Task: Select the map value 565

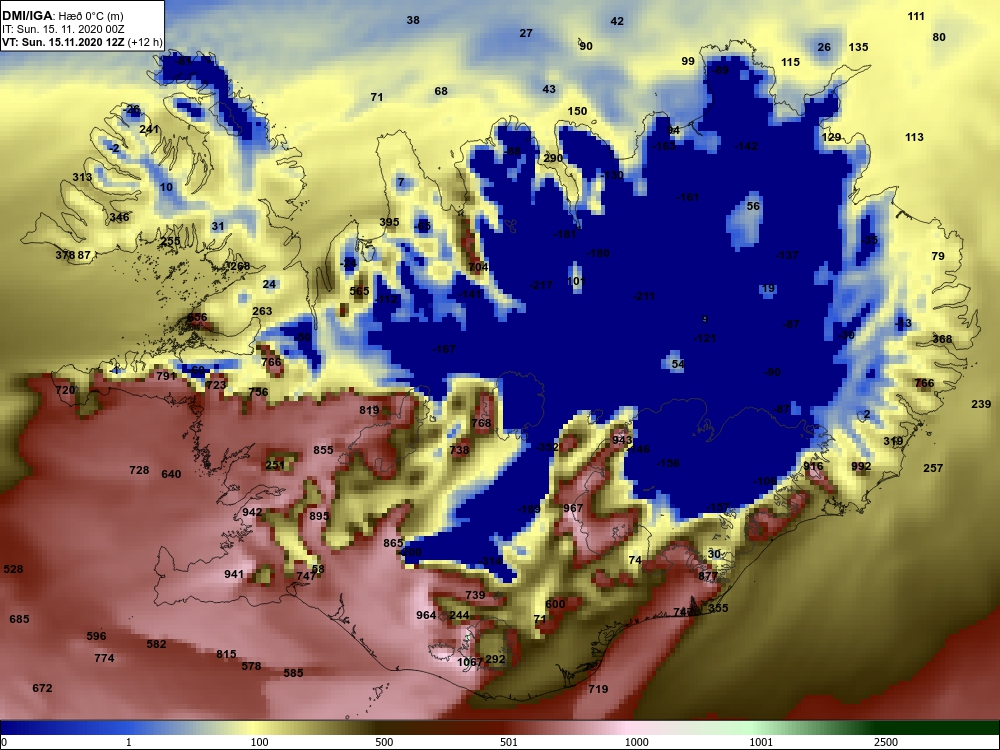Action: point(359,291)
